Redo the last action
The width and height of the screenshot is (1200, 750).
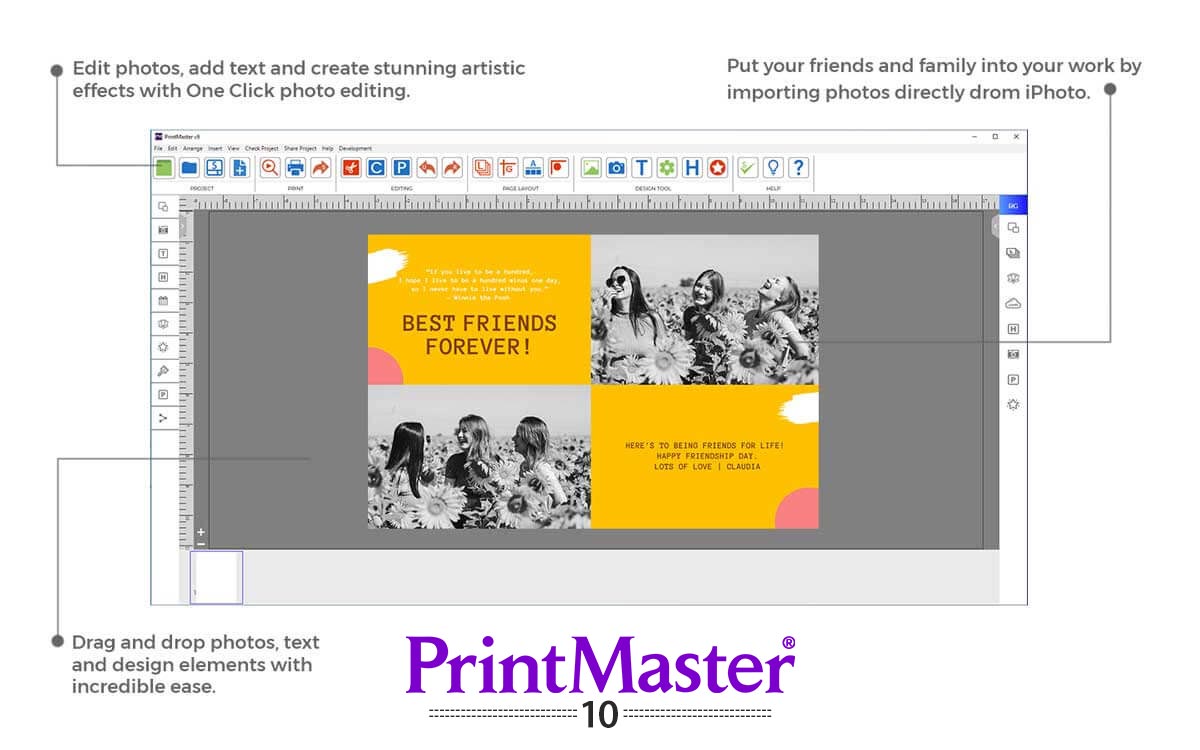click(452, 168)
